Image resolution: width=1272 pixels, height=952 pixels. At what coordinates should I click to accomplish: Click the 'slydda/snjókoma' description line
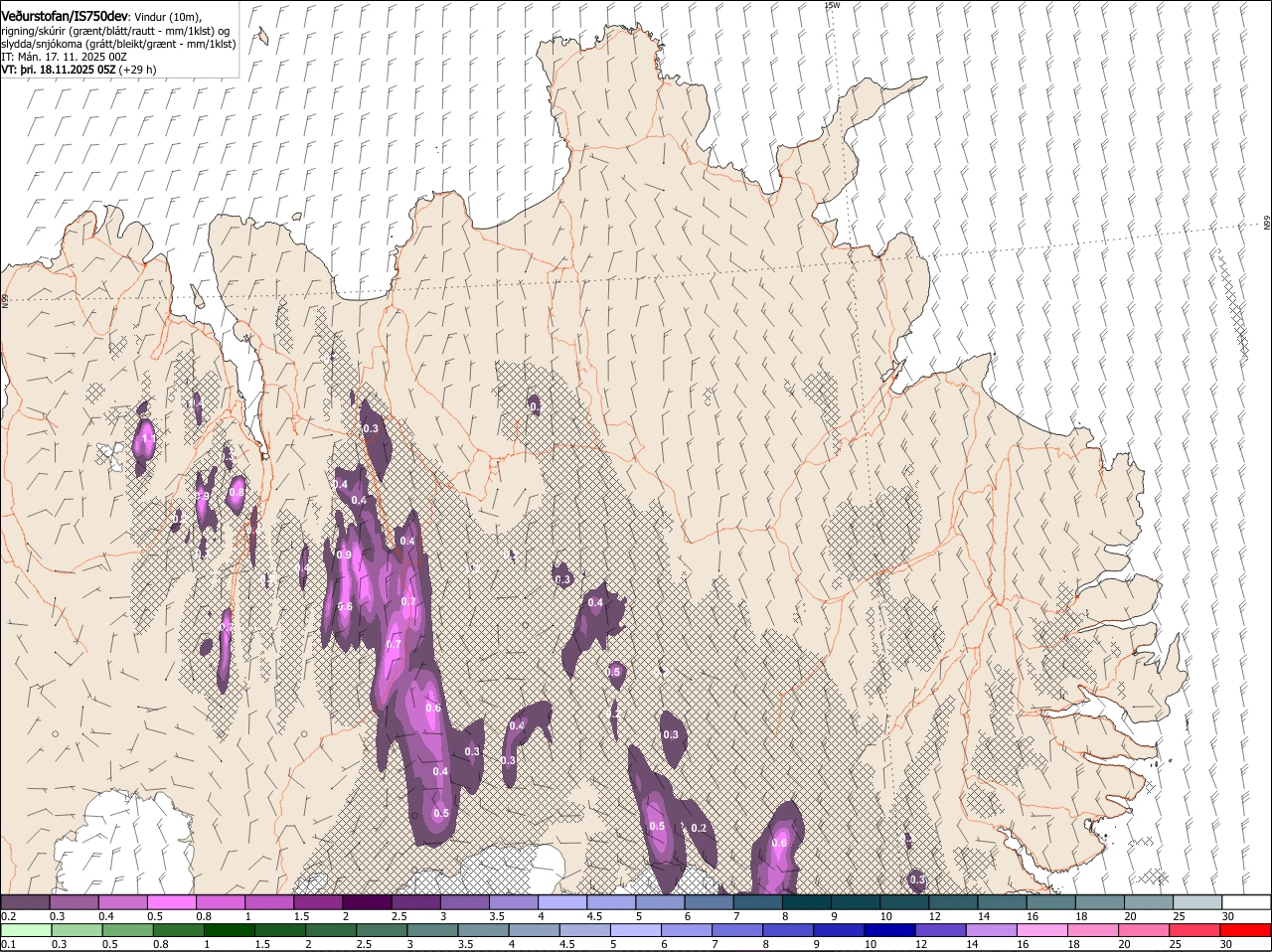[x=118, y=44]
